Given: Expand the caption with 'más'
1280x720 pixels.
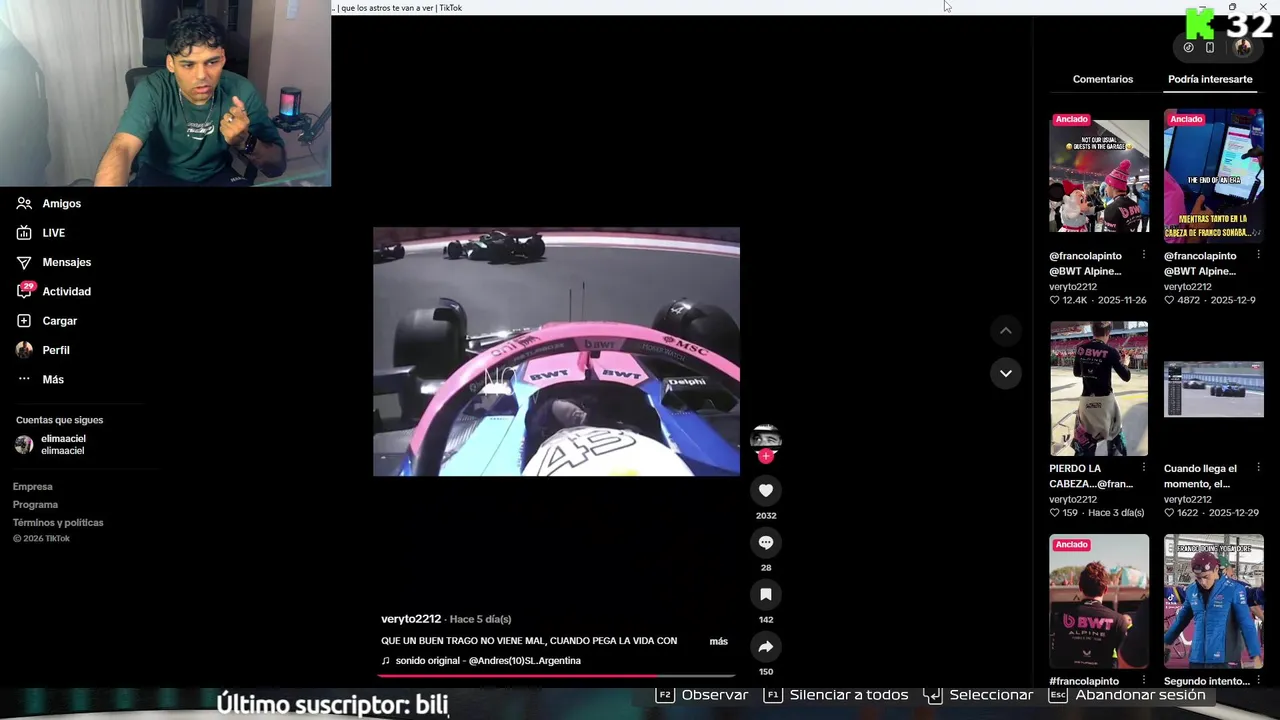Looking at the screenshot, I should point(719,641).
